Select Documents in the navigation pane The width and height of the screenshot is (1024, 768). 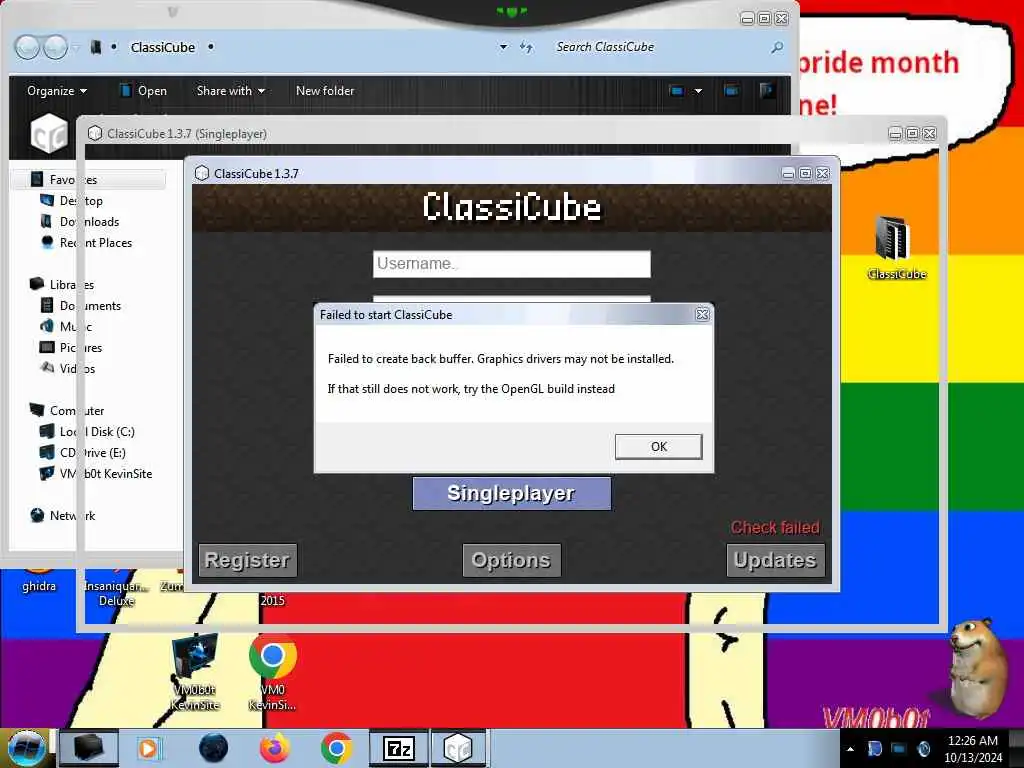(x=90, y=306)
